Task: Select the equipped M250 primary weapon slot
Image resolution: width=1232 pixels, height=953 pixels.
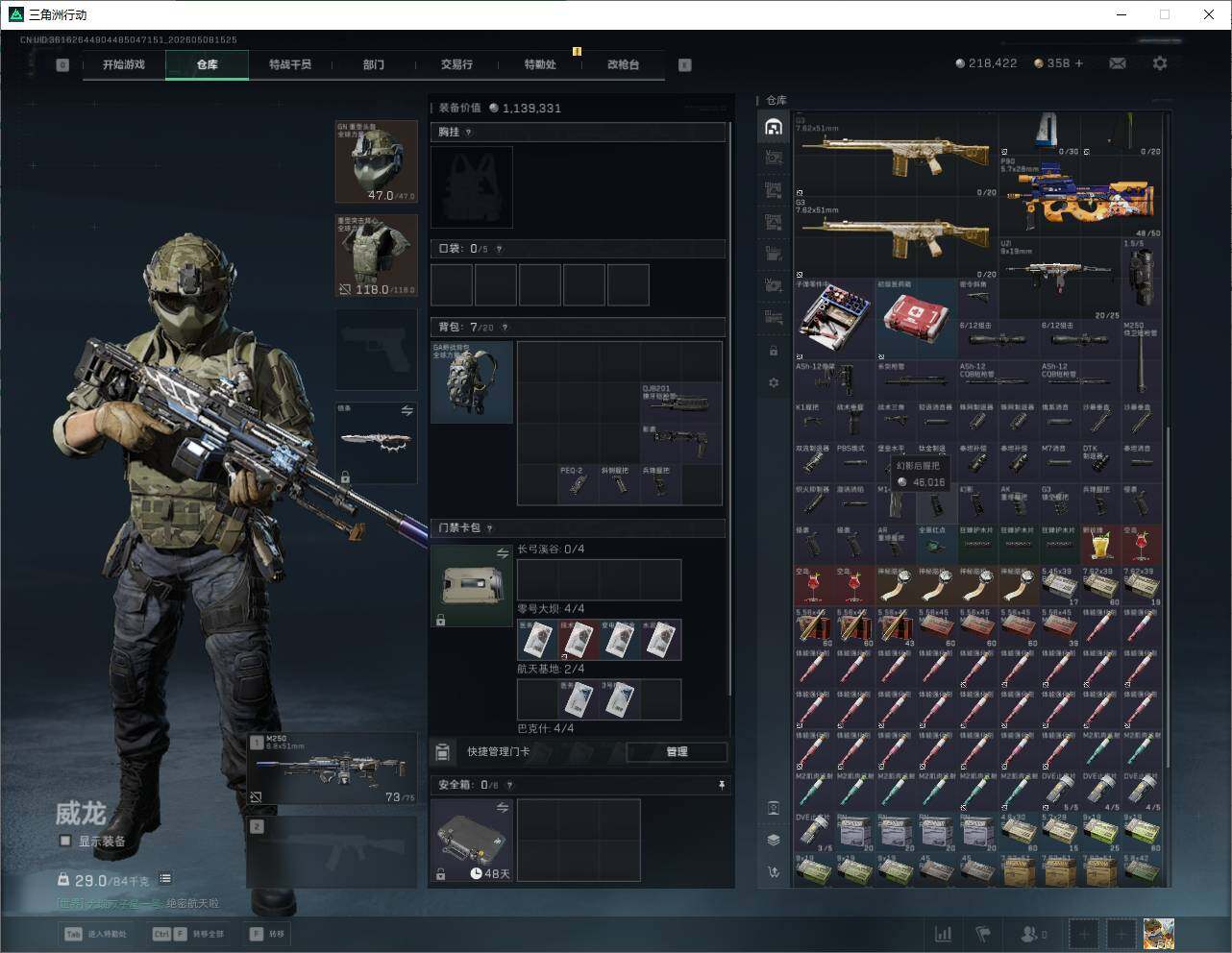Action: (333, 769)
